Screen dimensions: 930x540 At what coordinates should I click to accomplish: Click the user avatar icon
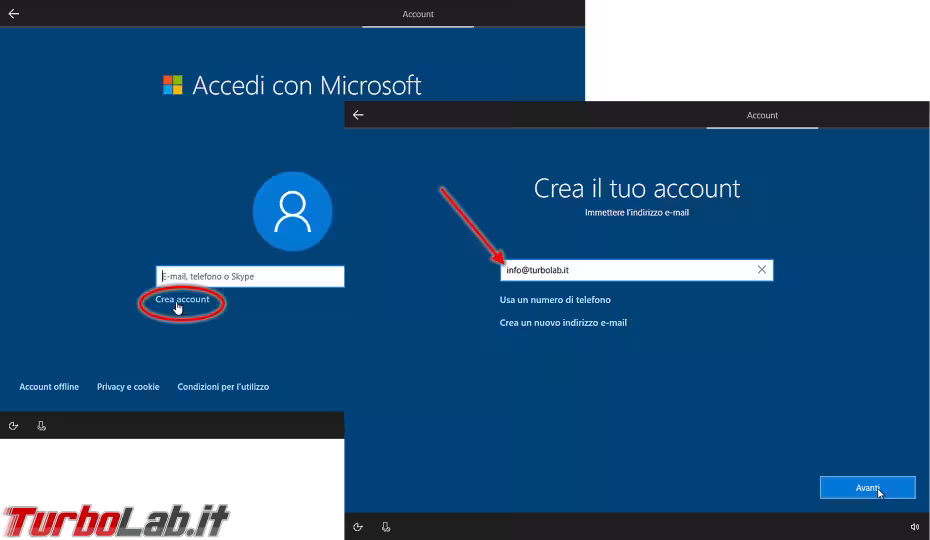click(x=292, y=211)
